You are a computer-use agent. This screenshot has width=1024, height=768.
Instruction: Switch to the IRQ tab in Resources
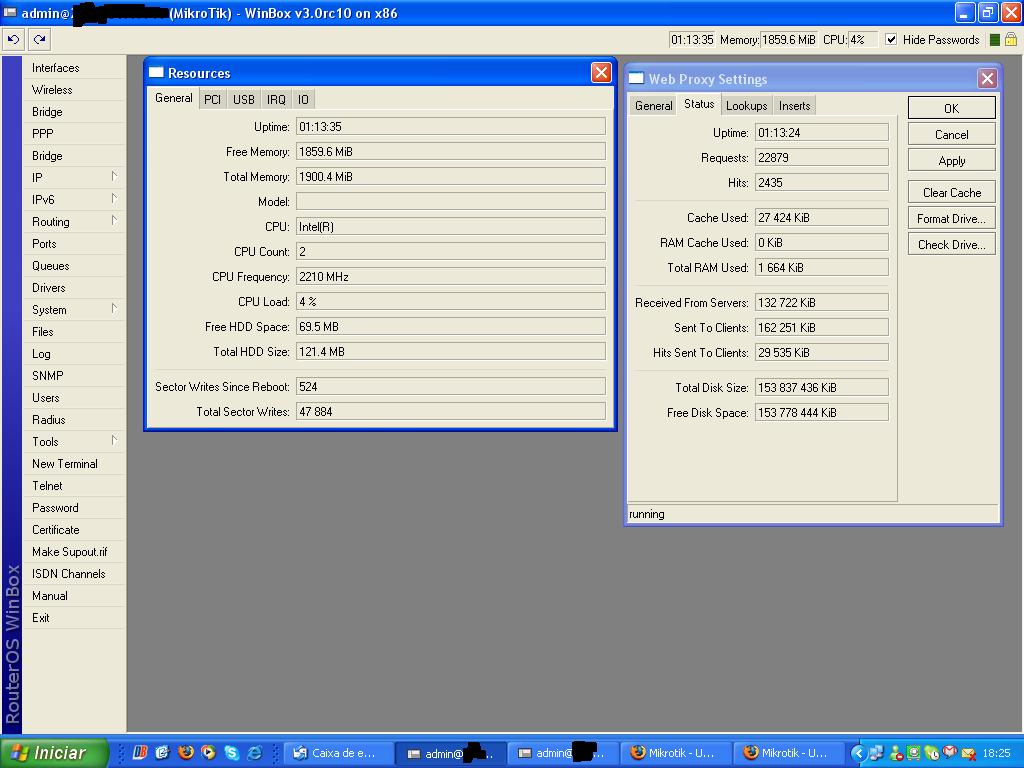276,99
